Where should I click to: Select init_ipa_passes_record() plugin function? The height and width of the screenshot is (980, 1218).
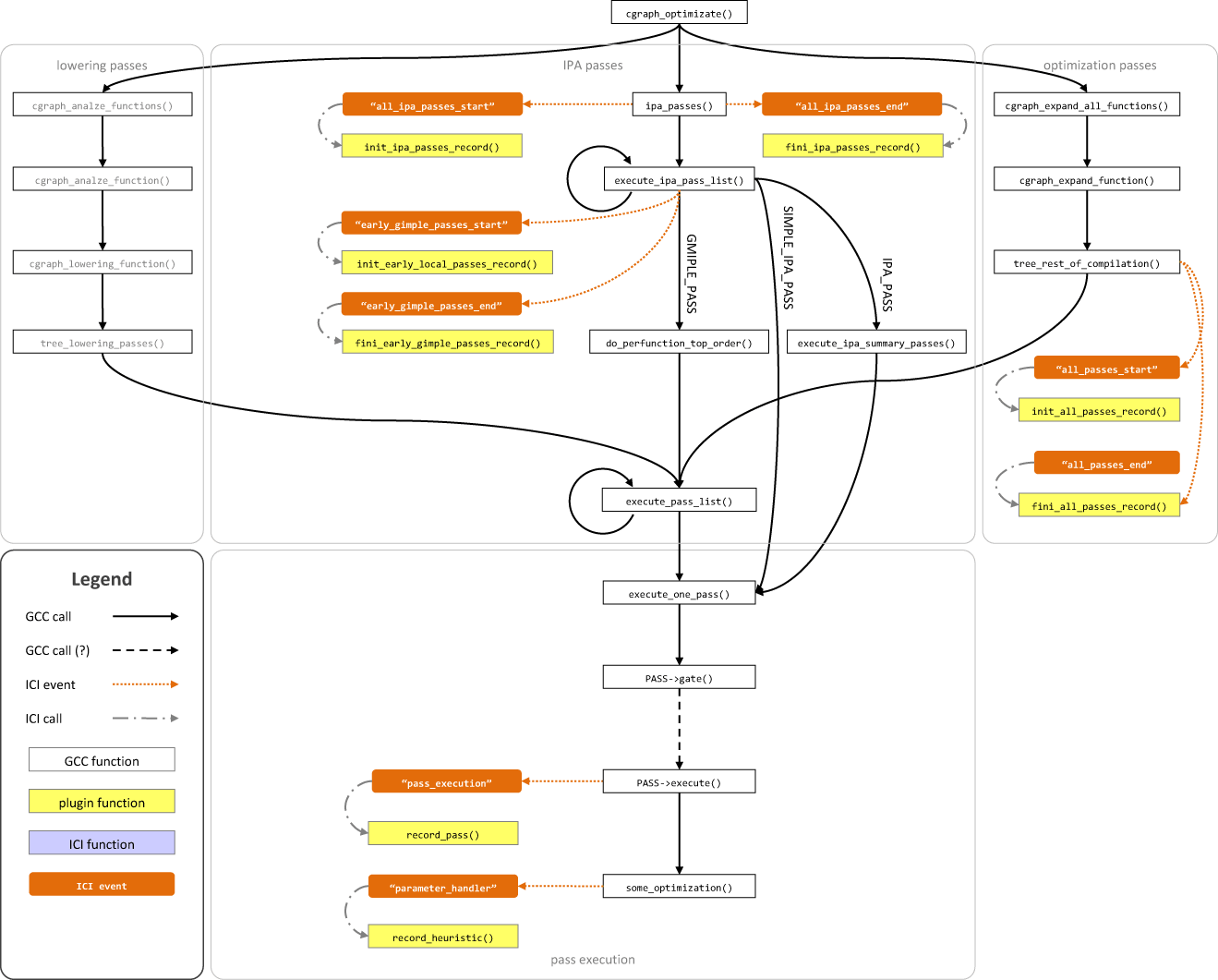(x=432, y=146)
